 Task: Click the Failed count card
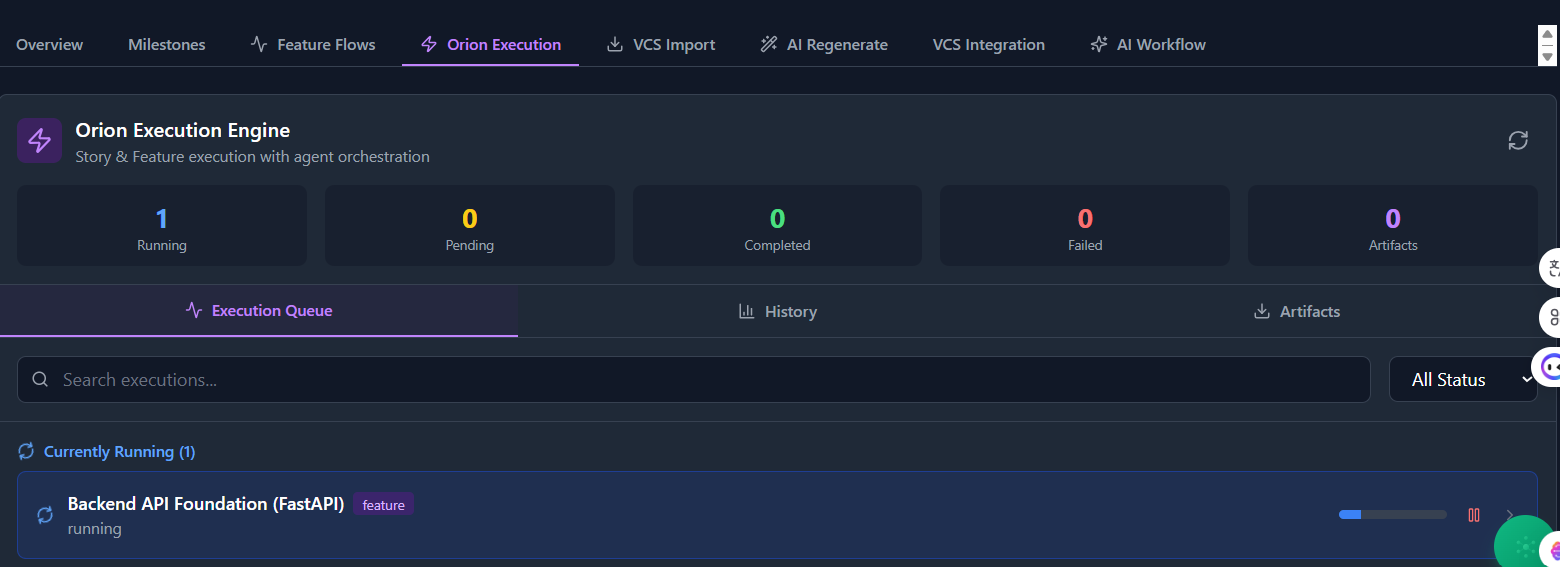point(1085,226)
